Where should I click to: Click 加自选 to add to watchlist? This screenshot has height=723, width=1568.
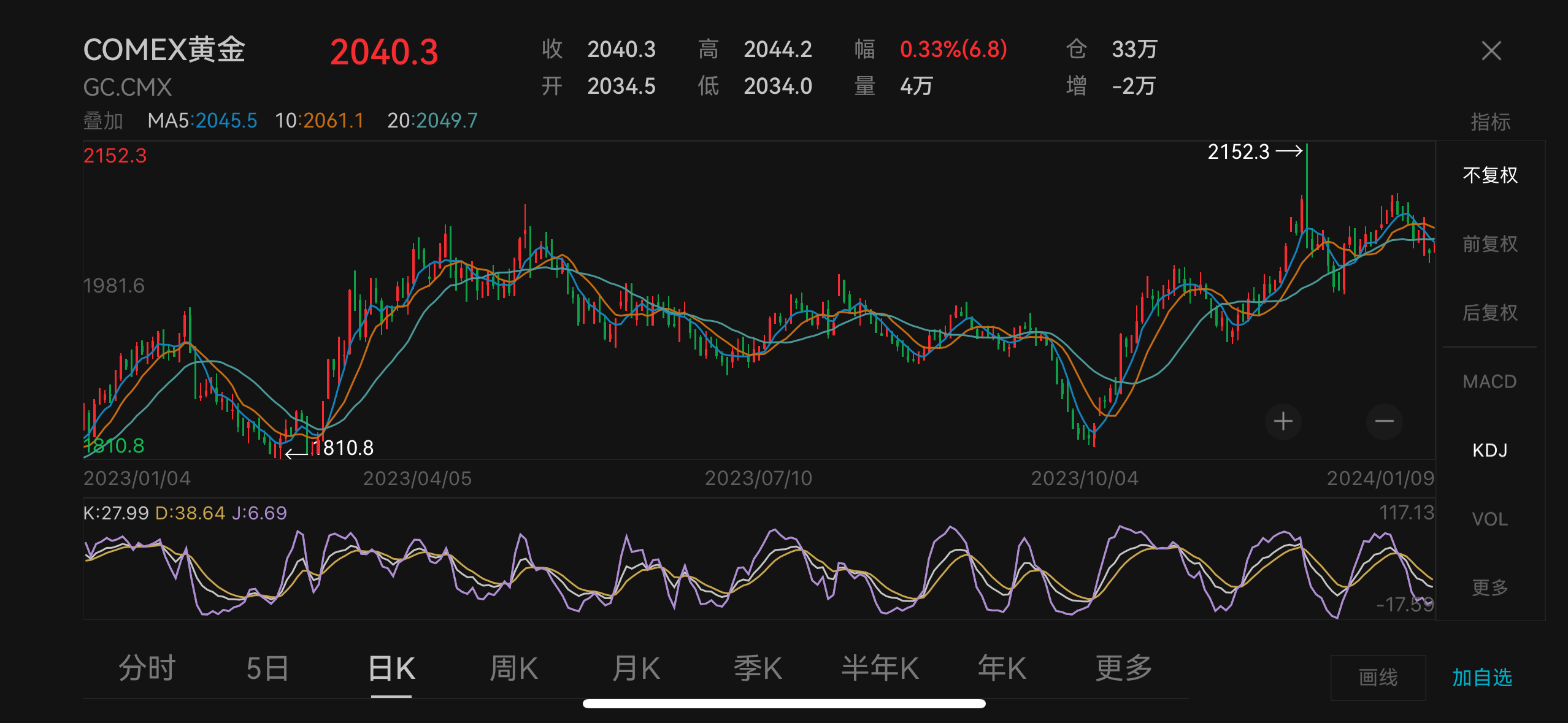coord(1482,678)
